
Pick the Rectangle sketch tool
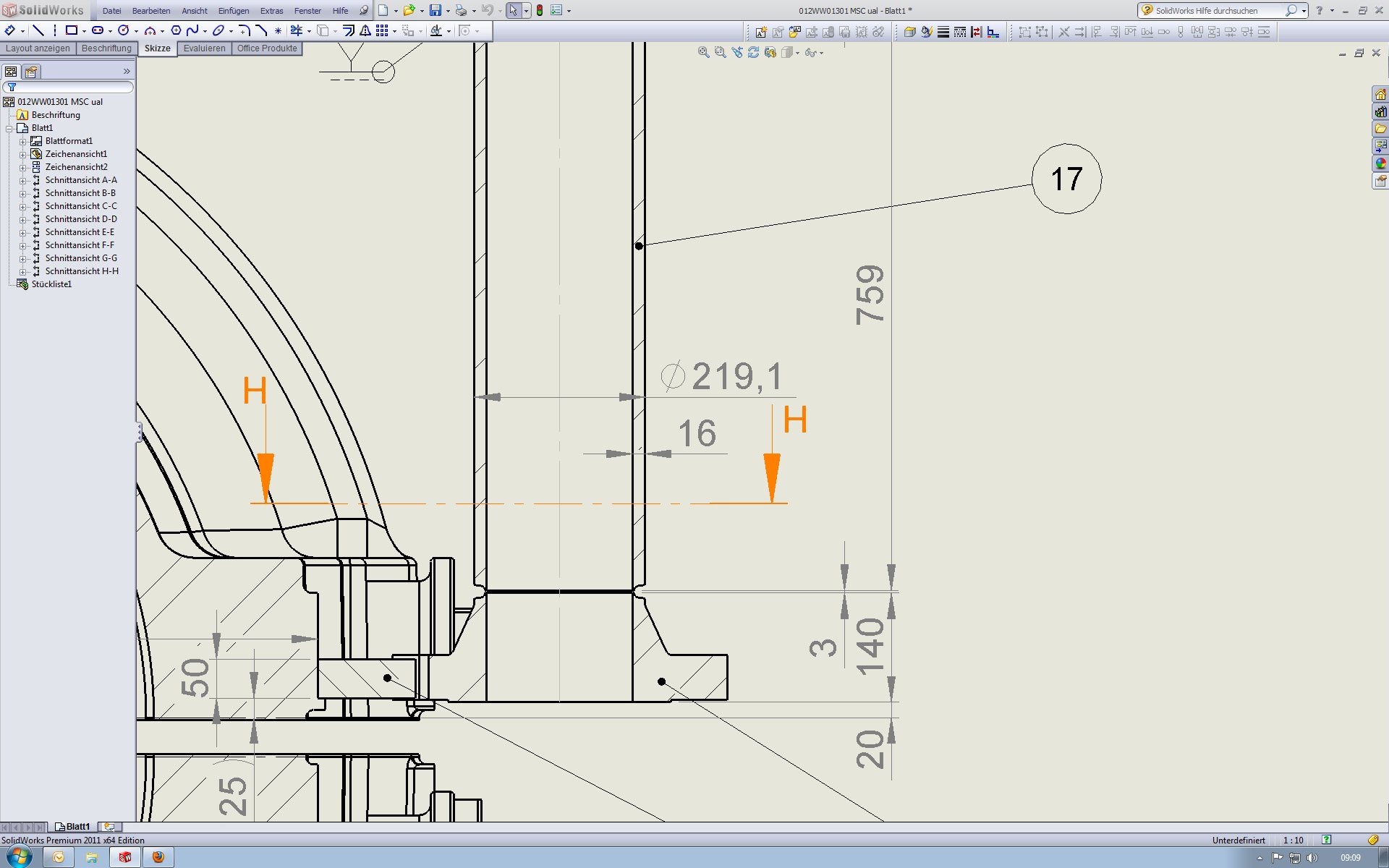[71, 30]
